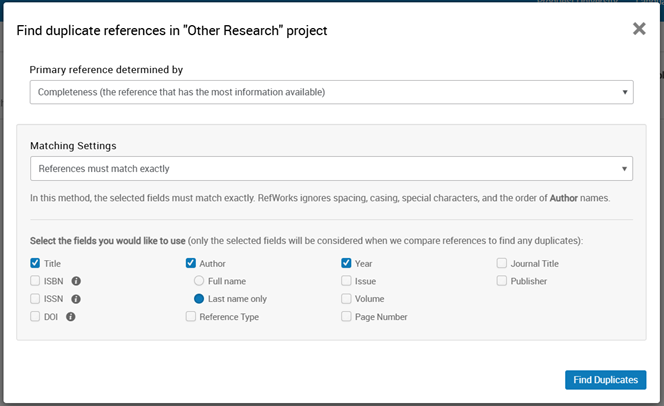
Task: Click the DOI info icon
Action: [71, 317]
